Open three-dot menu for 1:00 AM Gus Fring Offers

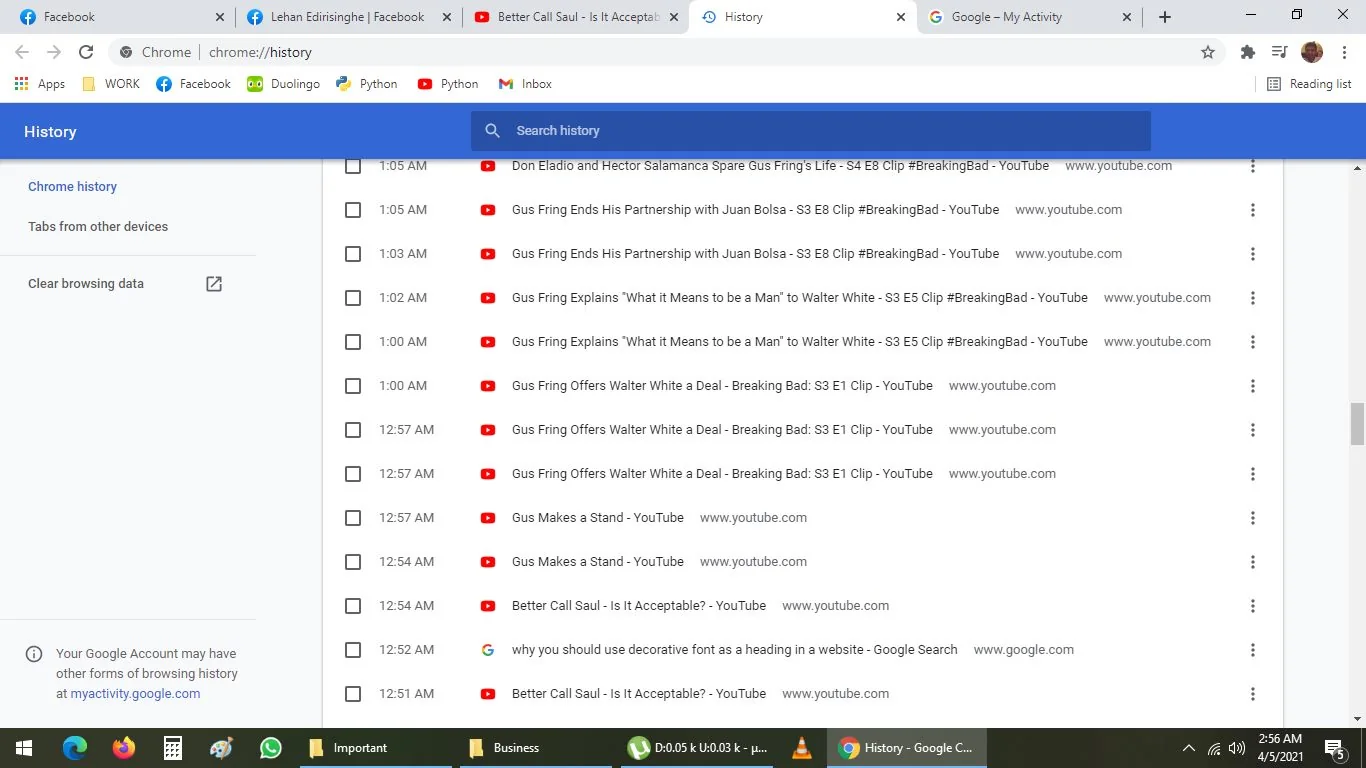pyautogui.click(x=1253, y=386)
